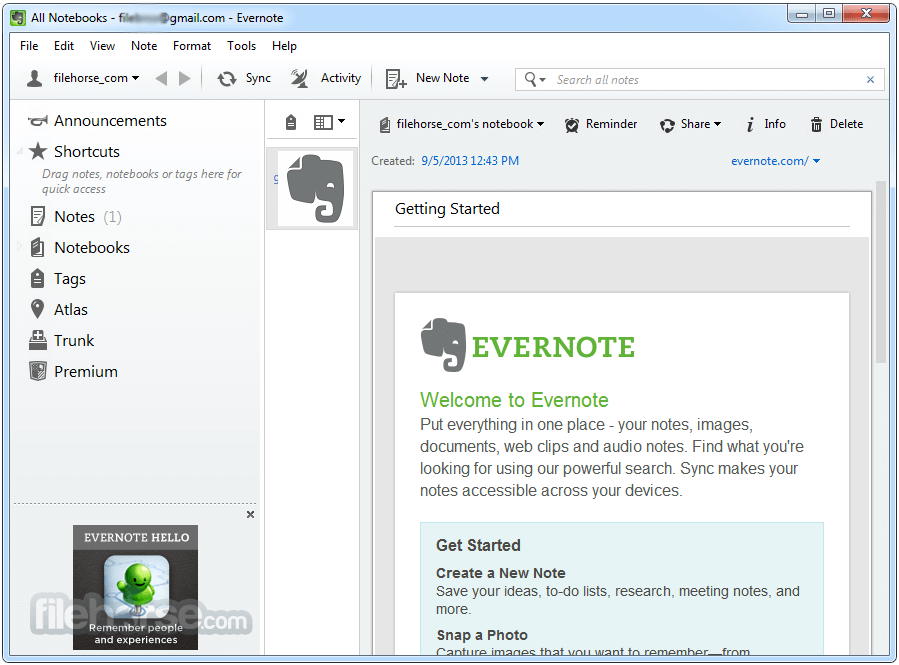This screenshot has width=899, height=665.
Task: Click the Delete button label
Action: coord(846,124)
